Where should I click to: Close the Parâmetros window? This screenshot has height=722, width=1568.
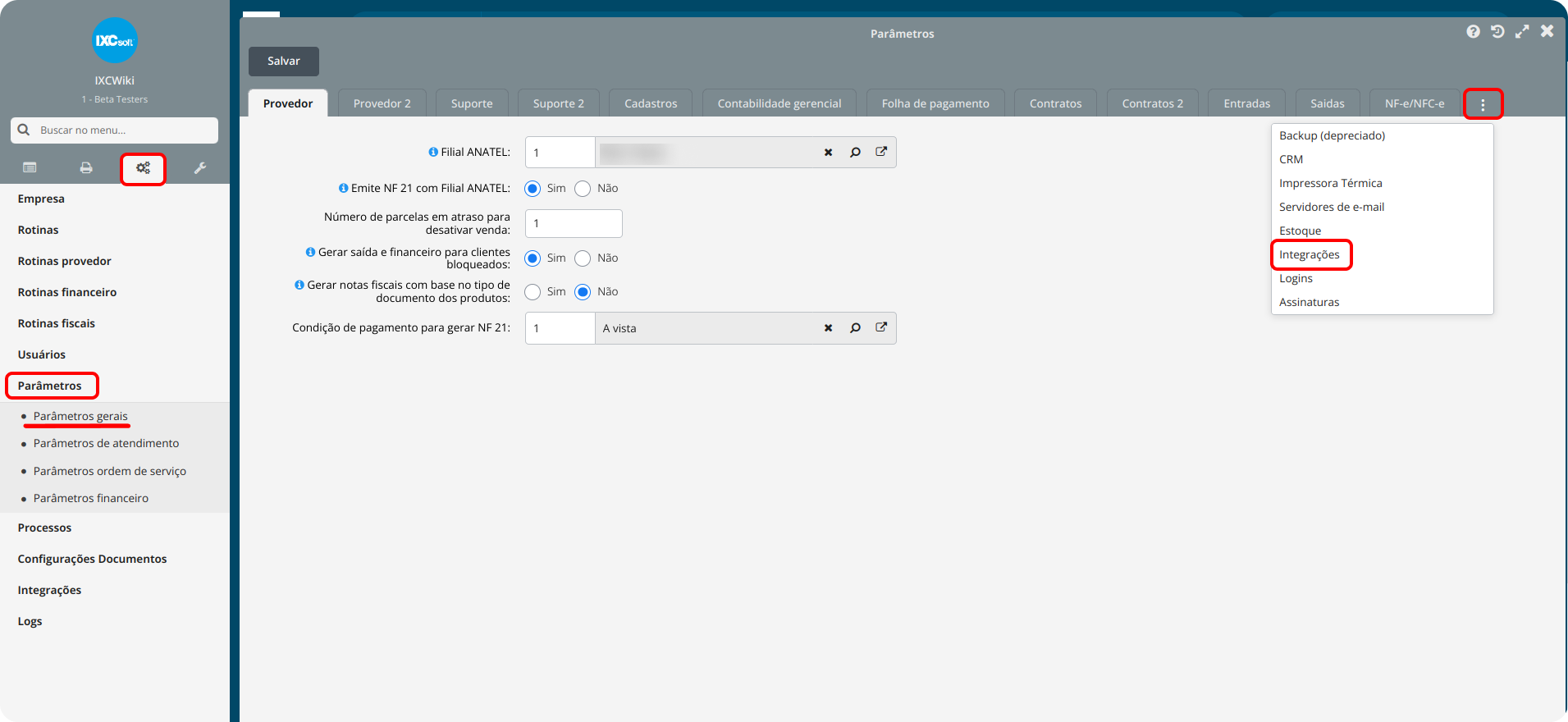[x=1547, y=31]
